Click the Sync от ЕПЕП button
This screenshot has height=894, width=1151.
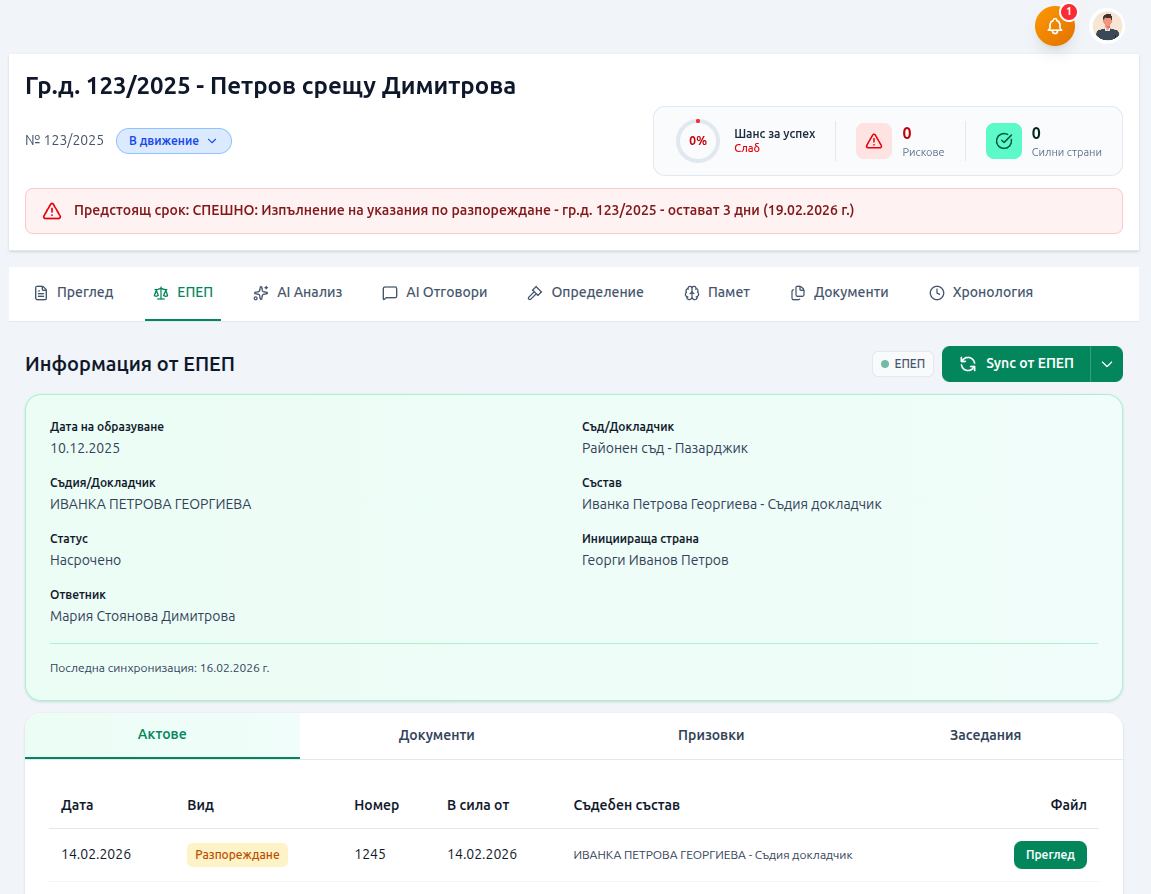click(x=1017, y=364)
